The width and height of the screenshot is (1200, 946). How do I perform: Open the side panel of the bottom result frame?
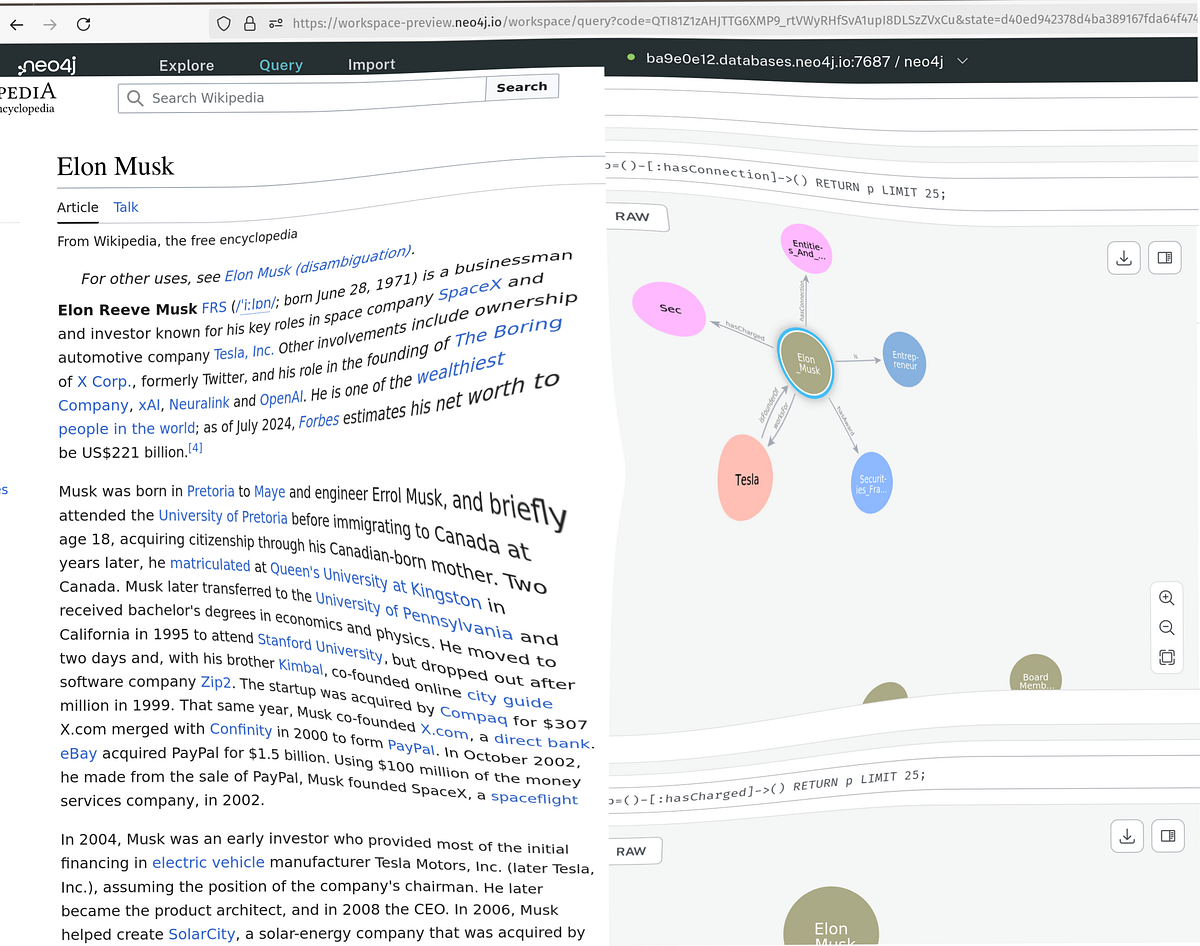click(x=1167, y=835)
